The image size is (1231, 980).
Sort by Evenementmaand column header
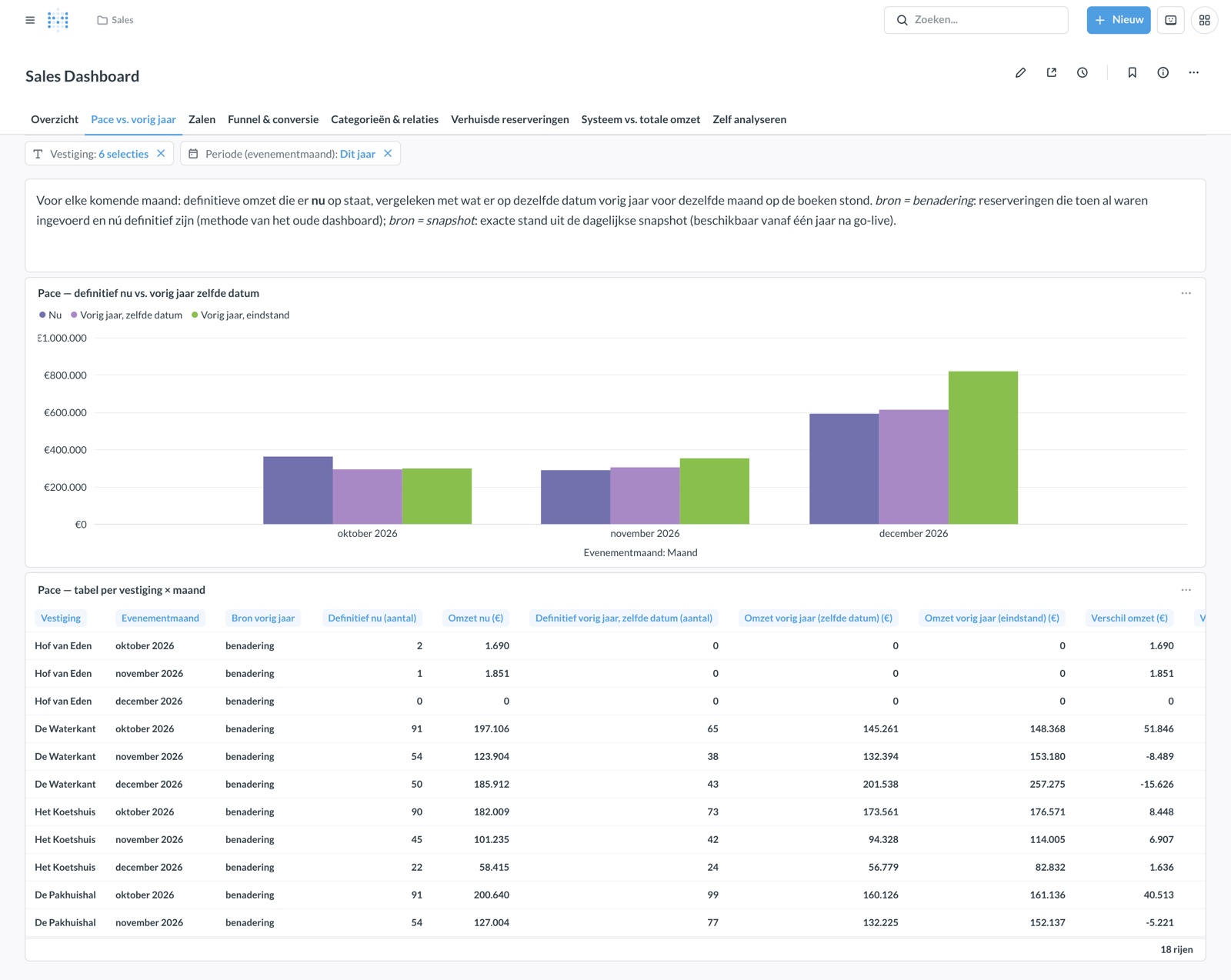pyautogui.click(x=160, y=618)
